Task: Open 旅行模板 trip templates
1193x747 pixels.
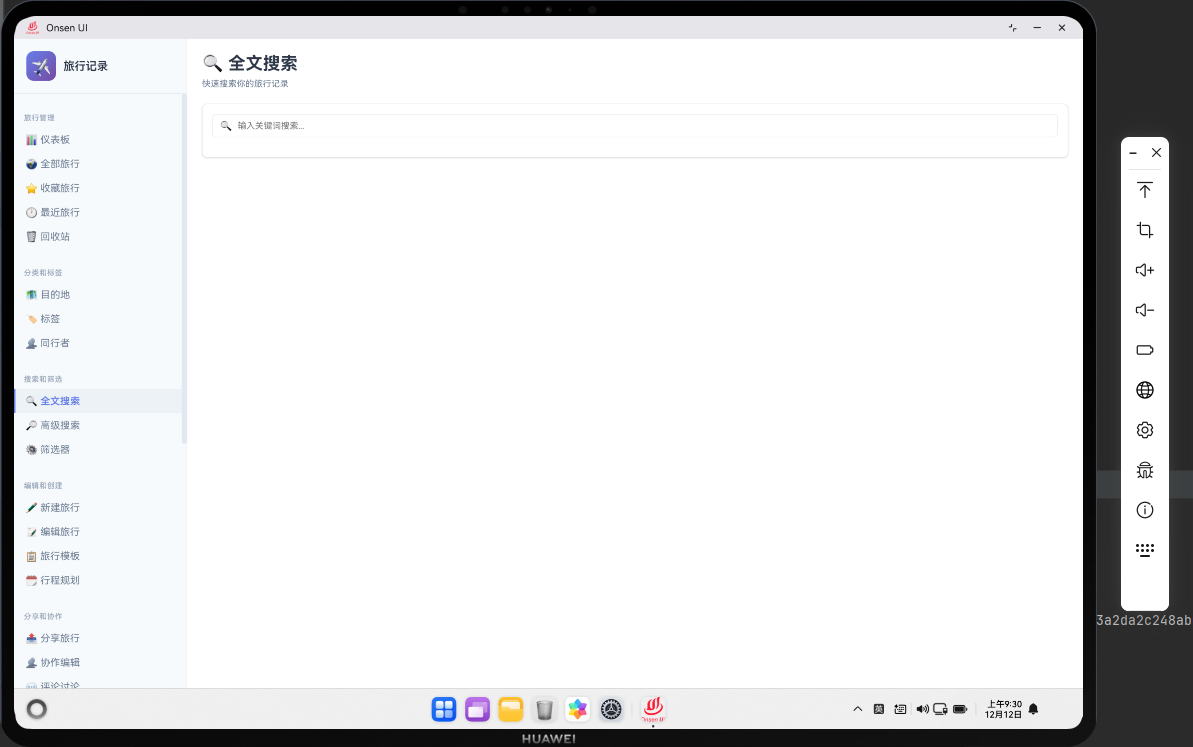Action: [x=61, y=555]
